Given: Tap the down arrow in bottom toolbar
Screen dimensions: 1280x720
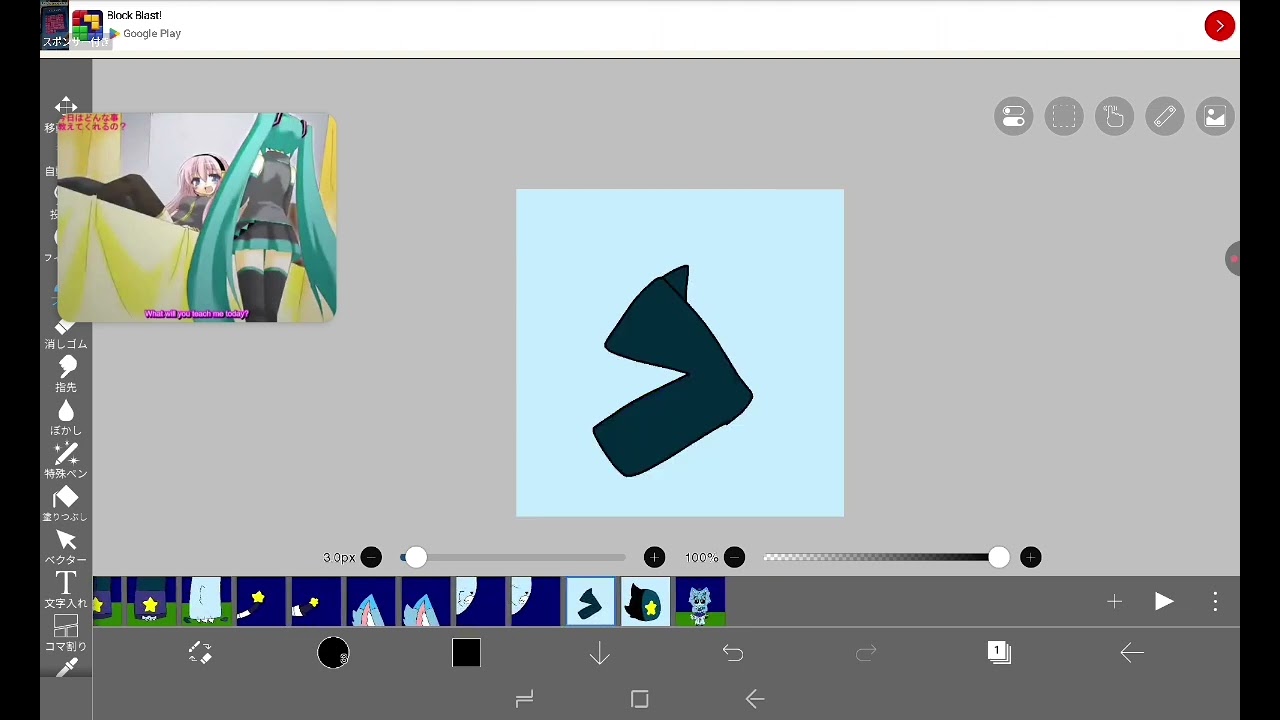Looking at the screenshot, I should tap(599, 653).
